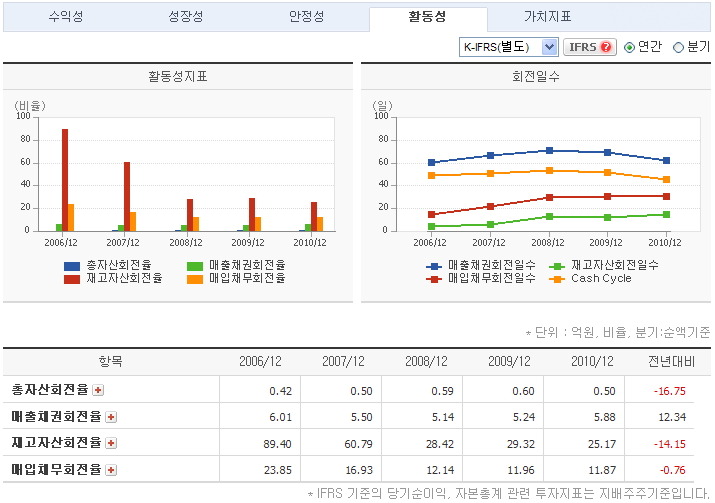715x503 pixels.
Task: Expand the 총자산회전율 row plus icon
Action: point(98,389)
